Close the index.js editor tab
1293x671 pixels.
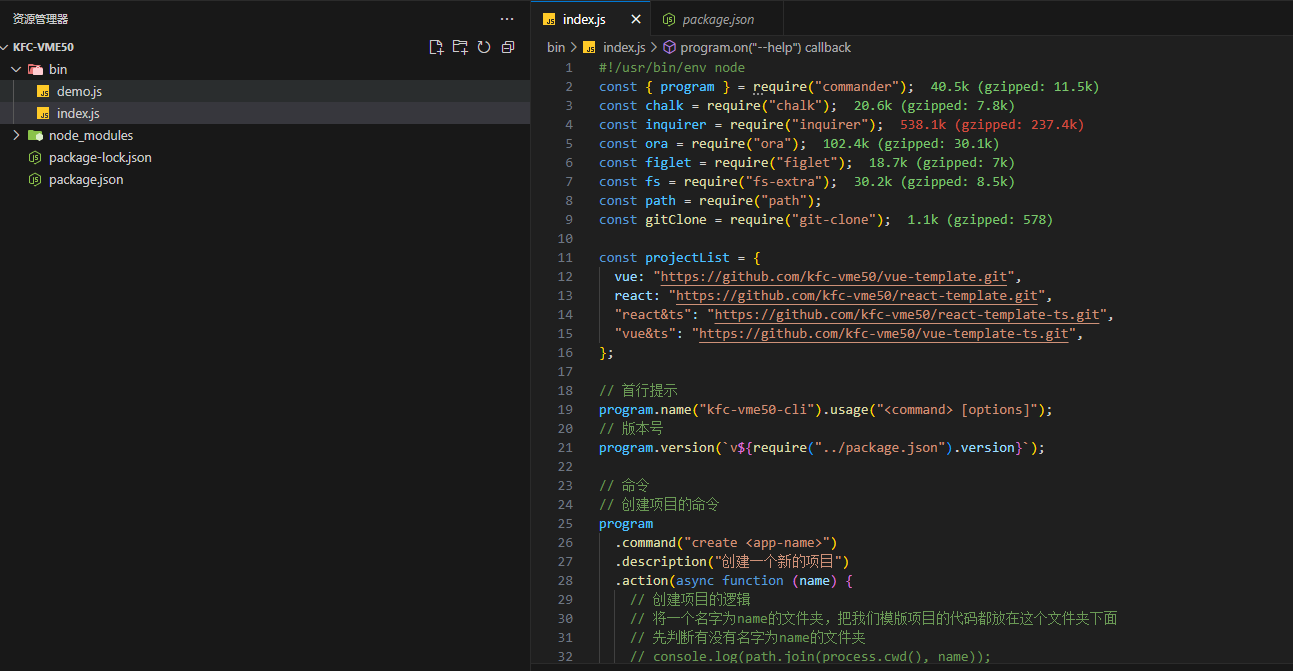[636, 19]
